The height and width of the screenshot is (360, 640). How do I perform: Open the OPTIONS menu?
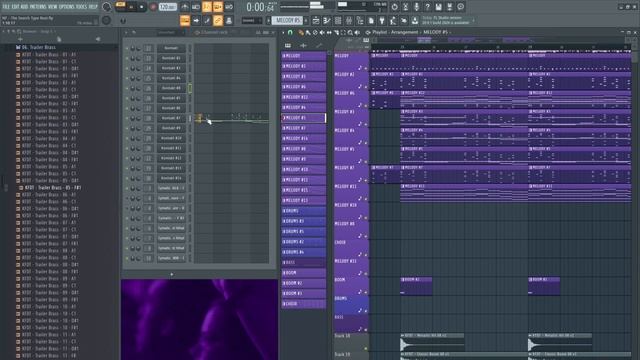(x=67, y=7)
